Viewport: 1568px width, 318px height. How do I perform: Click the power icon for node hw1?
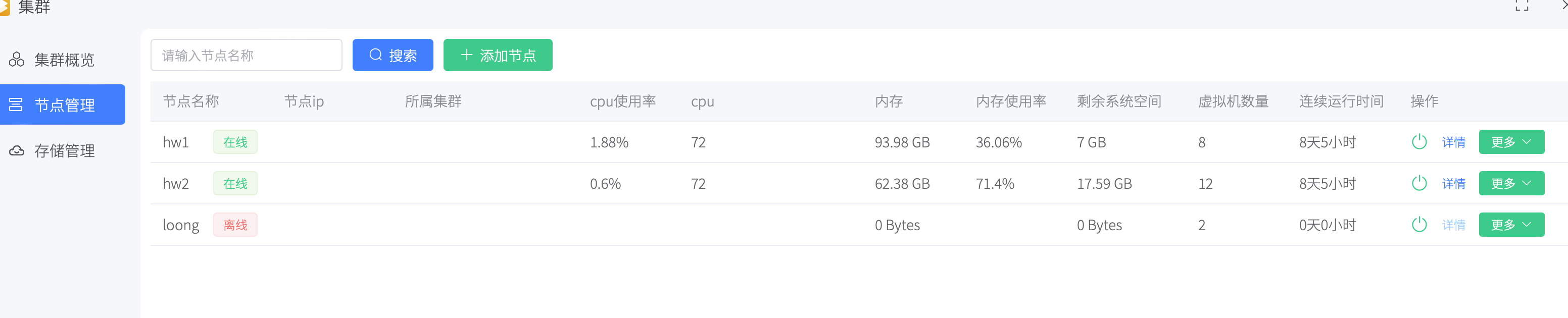(x=1419, y=142)
